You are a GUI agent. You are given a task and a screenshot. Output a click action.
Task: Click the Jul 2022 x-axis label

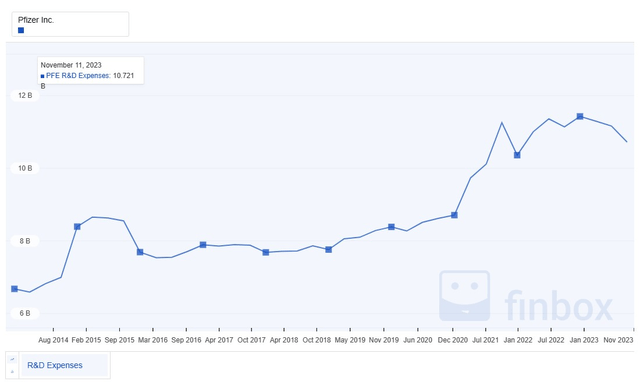[551, 340]
